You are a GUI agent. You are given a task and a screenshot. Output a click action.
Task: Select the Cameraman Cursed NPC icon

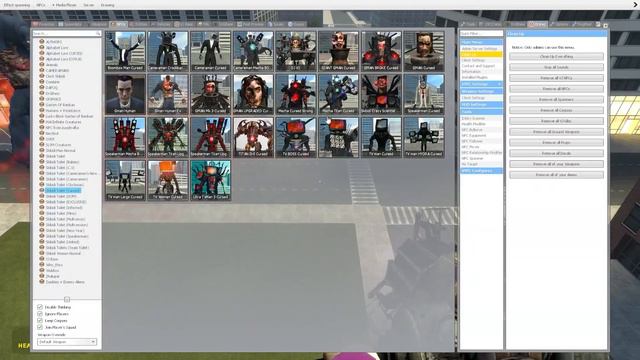click(210, 51)
